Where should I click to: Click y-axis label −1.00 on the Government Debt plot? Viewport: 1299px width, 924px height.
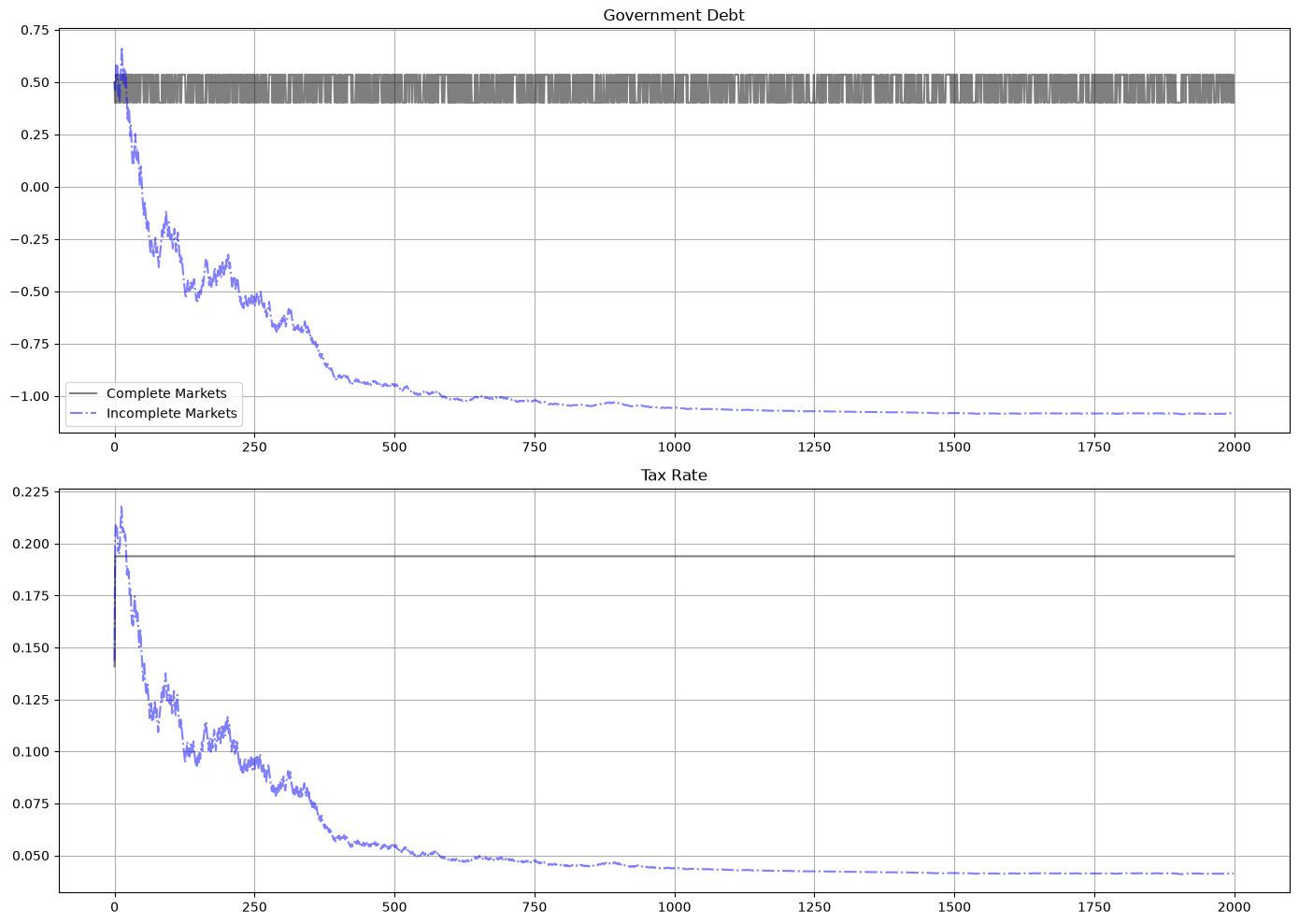click(29, 396)
